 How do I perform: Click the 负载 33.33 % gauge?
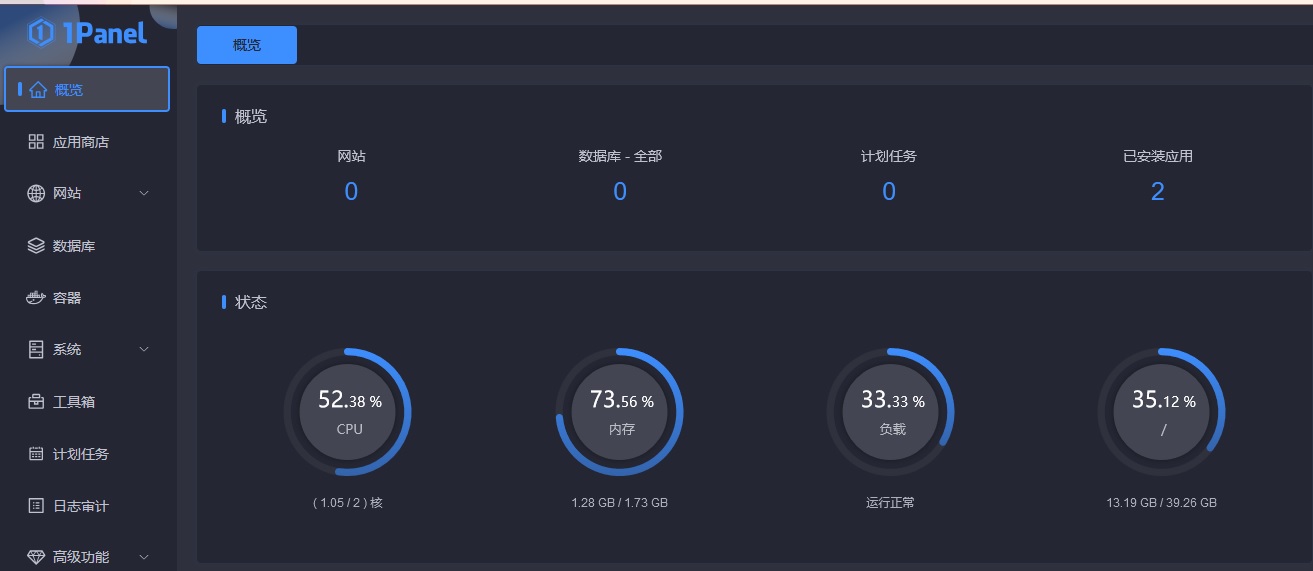point(891,412)
